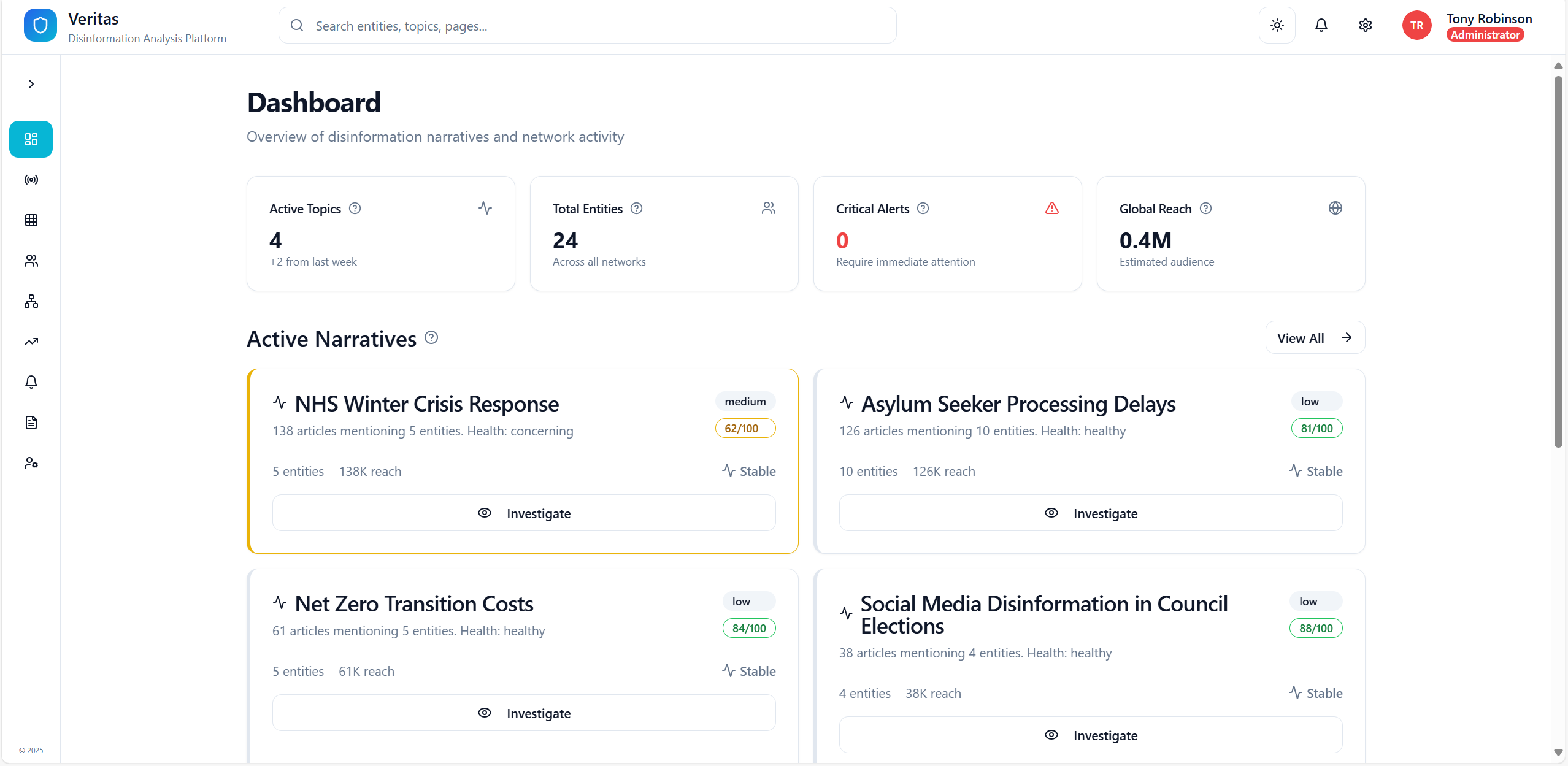The width and height of the screenshot is (1568, 766).
Task: Toggle the light/dark theme switch
Action: click(1277, 25)
